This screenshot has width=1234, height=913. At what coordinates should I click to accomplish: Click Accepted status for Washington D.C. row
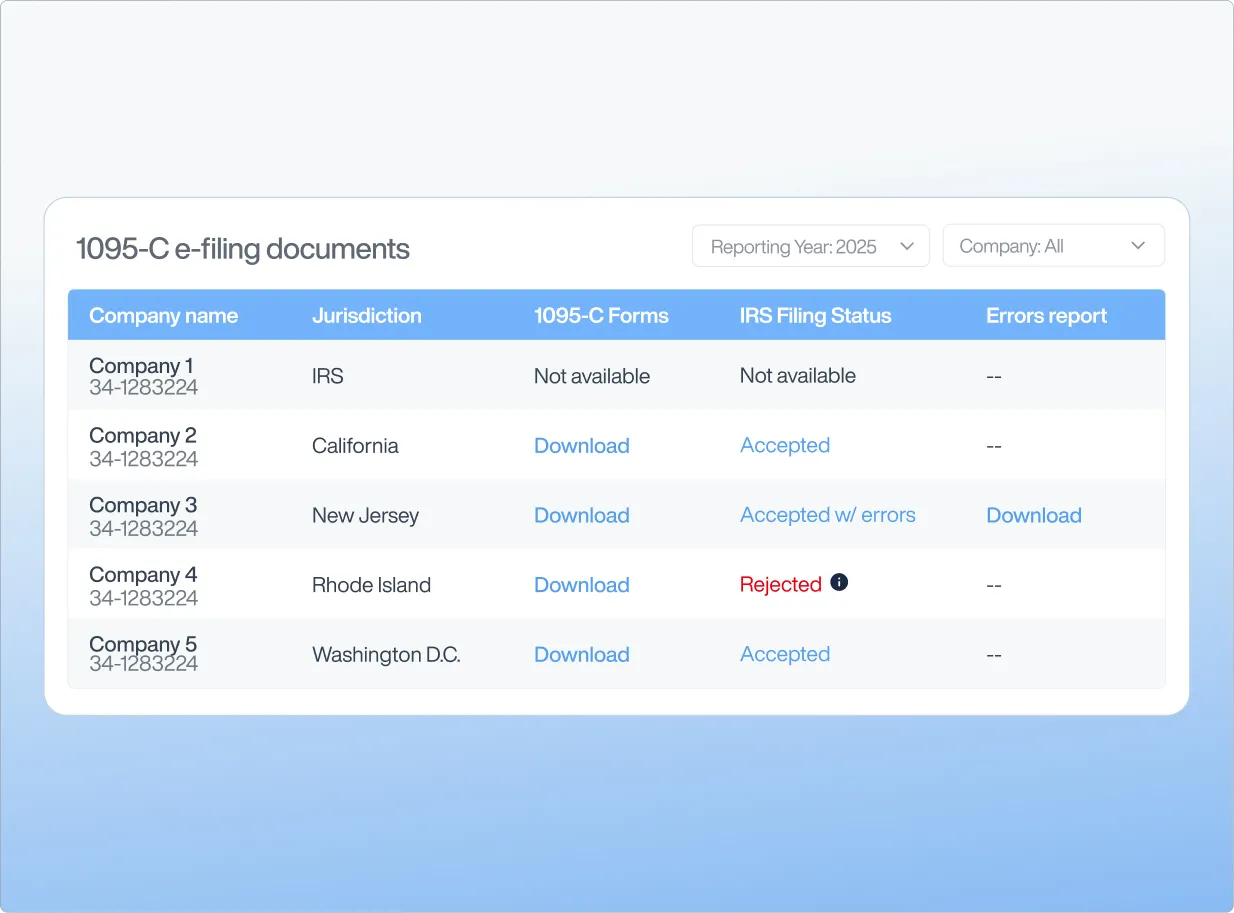point(785,655)
